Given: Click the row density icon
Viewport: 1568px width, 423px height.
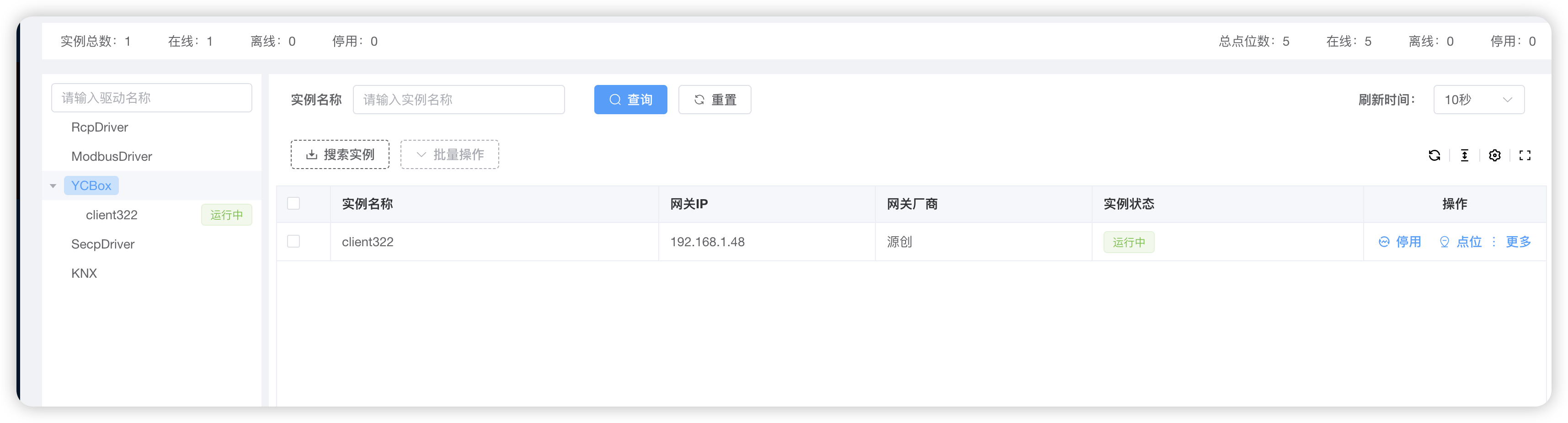Looking at the screenshot, I should [x=1465, y=155].
